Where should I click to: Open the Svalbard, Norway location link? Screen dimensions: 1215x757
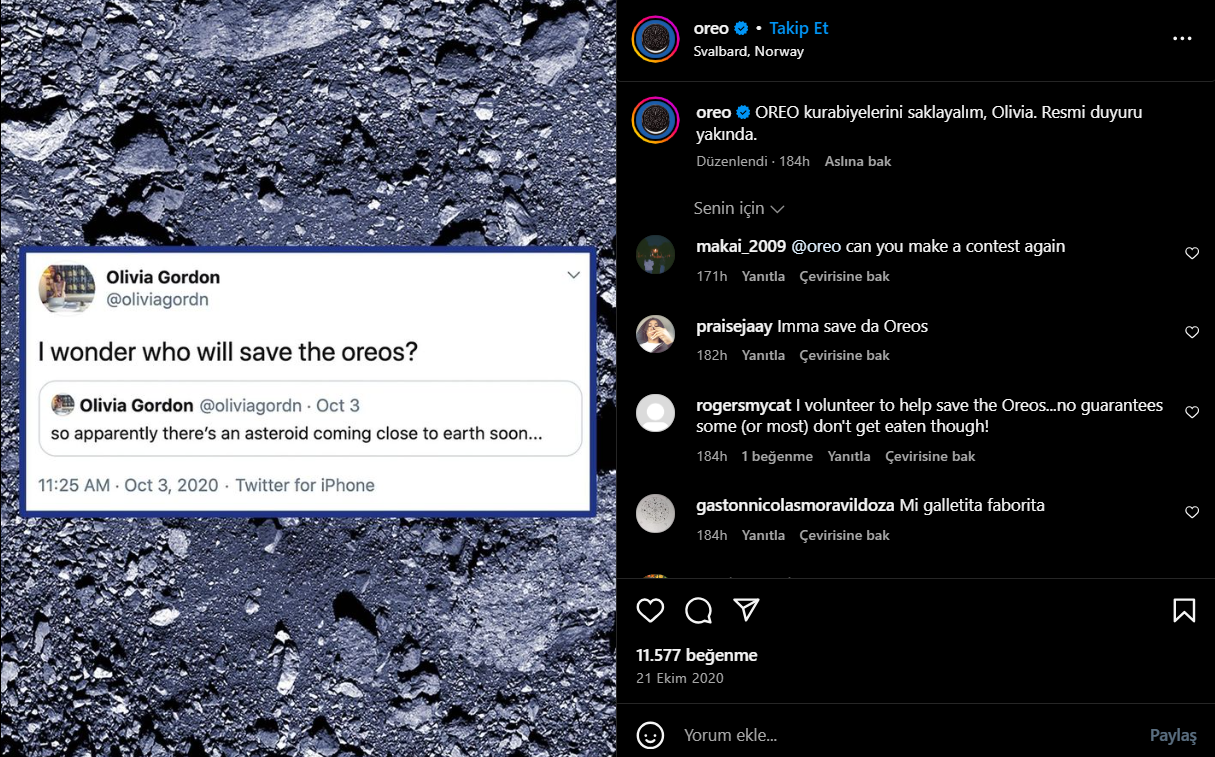pos(748,51)
